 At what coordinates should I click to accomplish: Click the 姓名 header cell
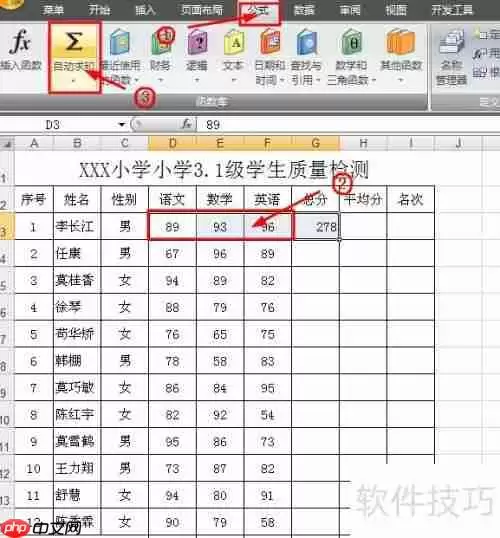[x=77, y=199]
